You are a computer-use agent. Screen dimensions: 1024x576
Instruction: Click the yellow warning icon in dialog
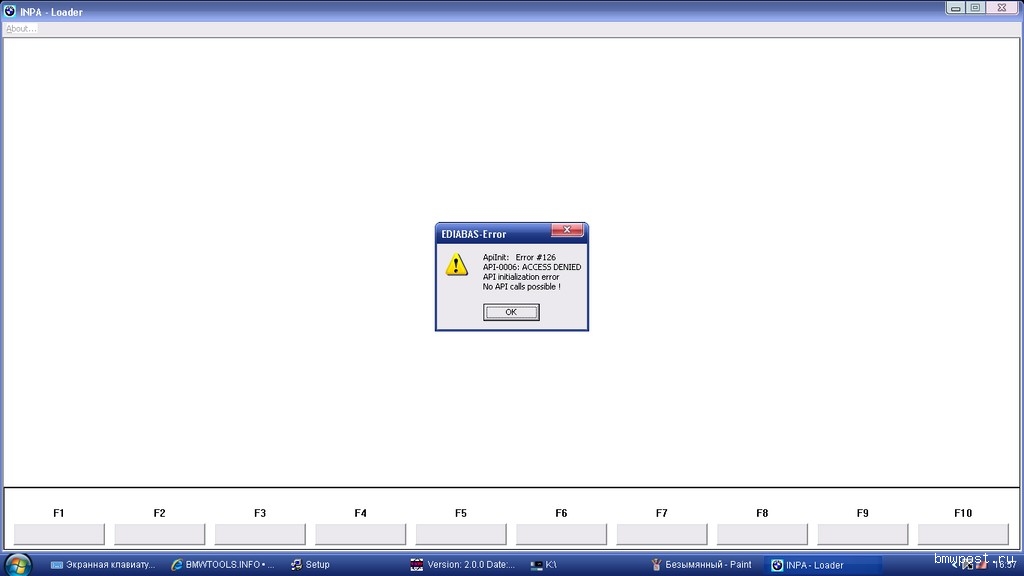tap(456, 264)
